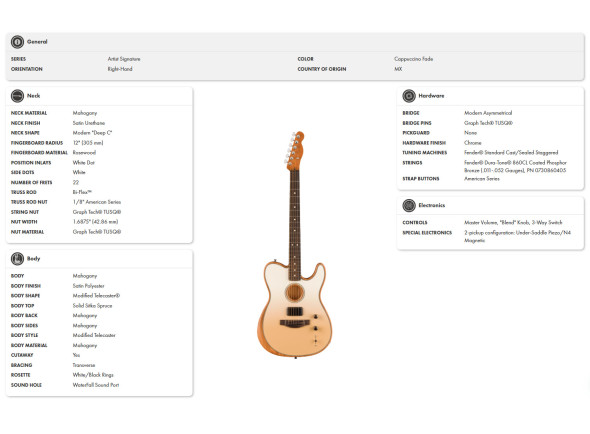Click the 'Artist Signature' series value
Screen dimensions: 590x434
124,59
